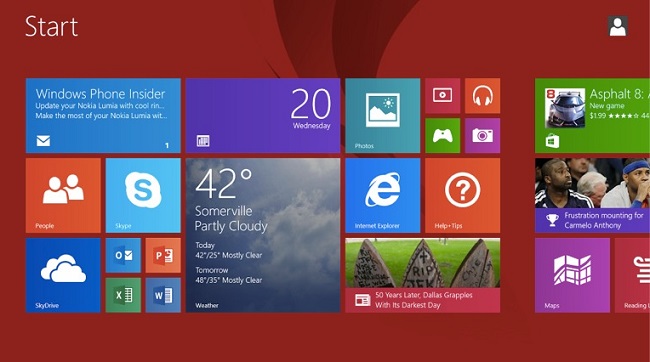
Task: Launch the Internet Explorer tile
Action: tap(383, 195)
